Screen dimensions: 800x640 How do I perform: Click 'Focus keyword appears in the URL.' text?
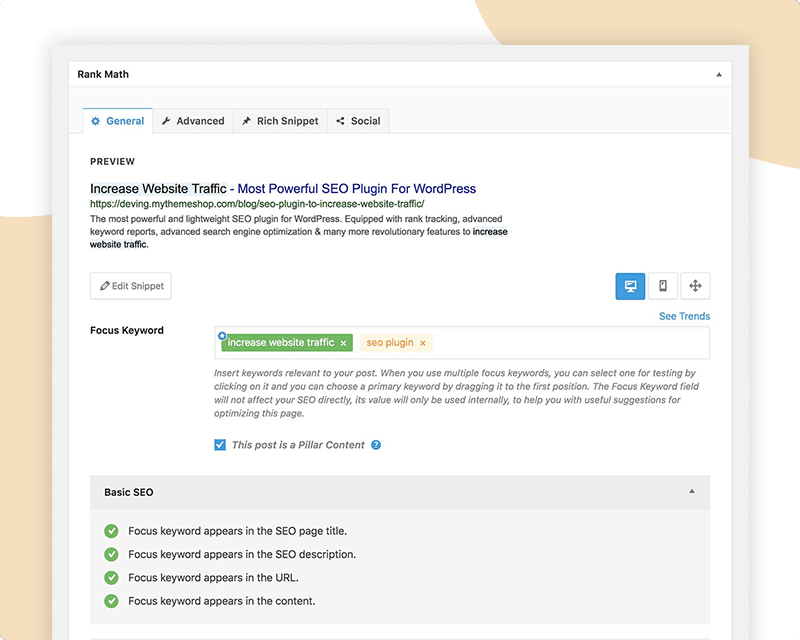point(213,578)
